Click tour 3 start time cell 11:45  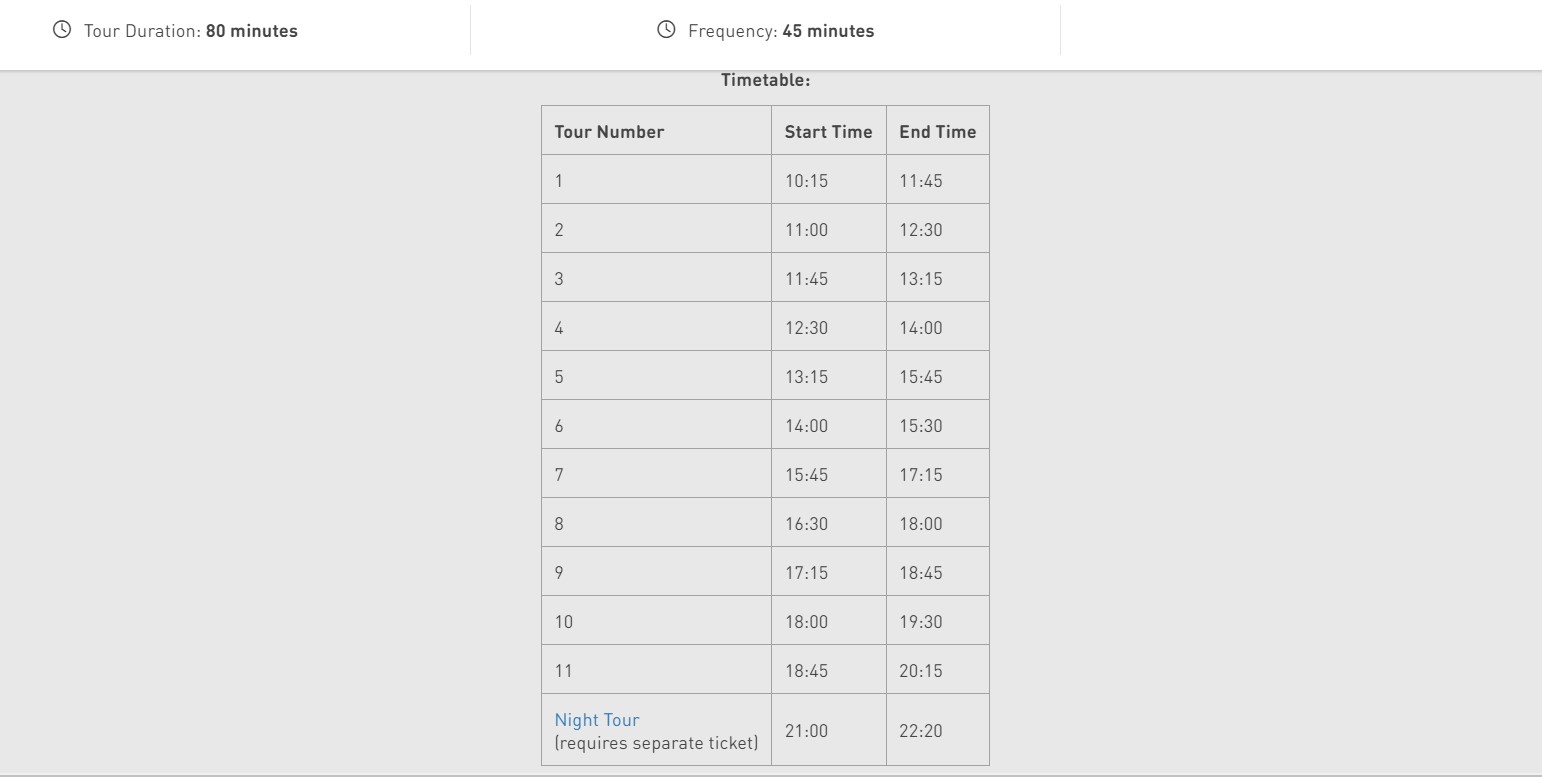829,278
